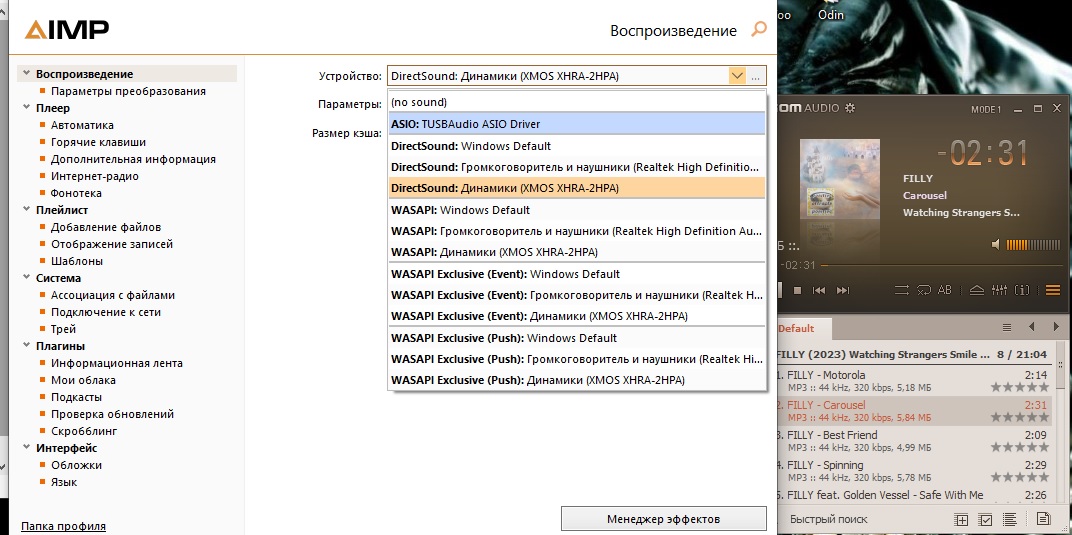Collapse the Воспроизведение tree section
Viewport: 1072px width, 535px height.
[x=27, y=73]
